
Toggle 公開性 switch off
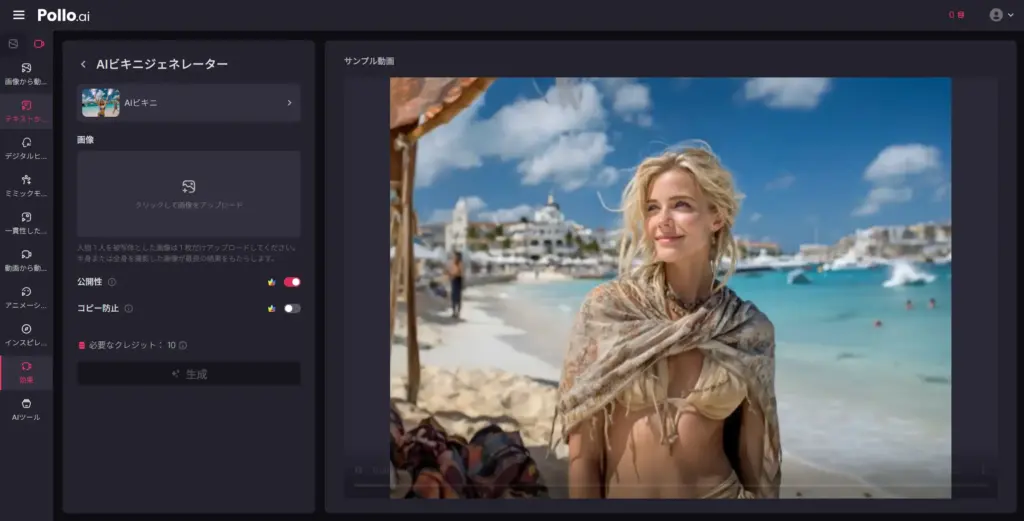pos(292,282)
